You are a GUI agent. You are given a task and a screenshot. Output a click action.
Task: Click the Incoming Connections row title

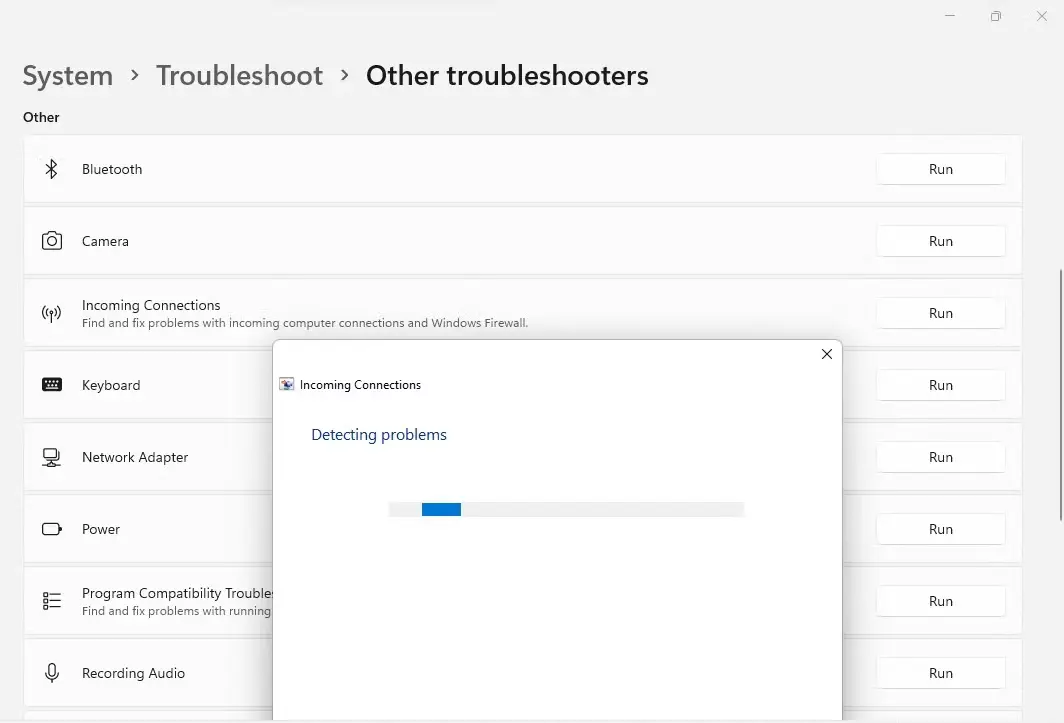tap(151, 305)
